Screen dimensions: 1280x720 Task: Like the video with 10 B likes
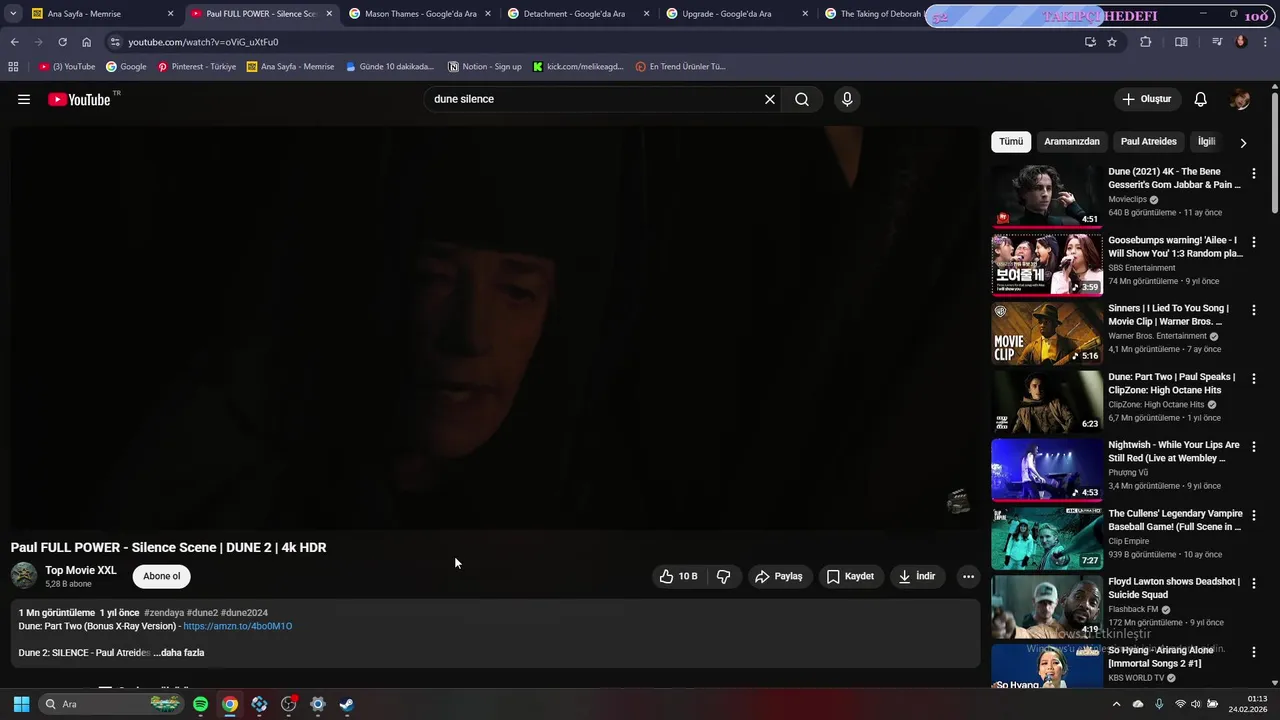click(678, 576)
